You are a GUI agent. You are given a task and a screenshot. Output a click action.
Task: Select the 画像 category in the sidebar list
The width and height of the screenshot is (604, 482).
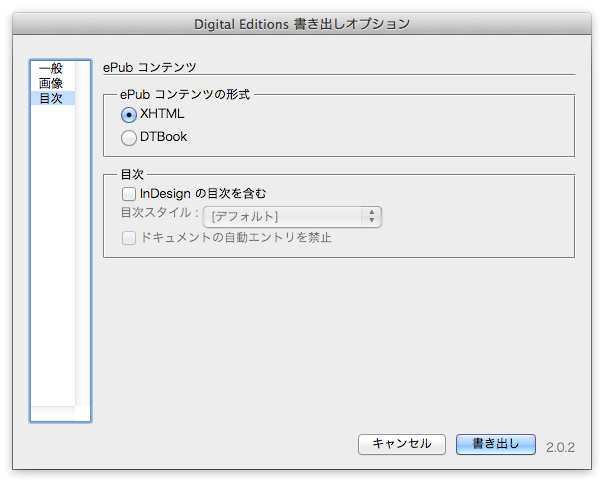tap(53, 83)
